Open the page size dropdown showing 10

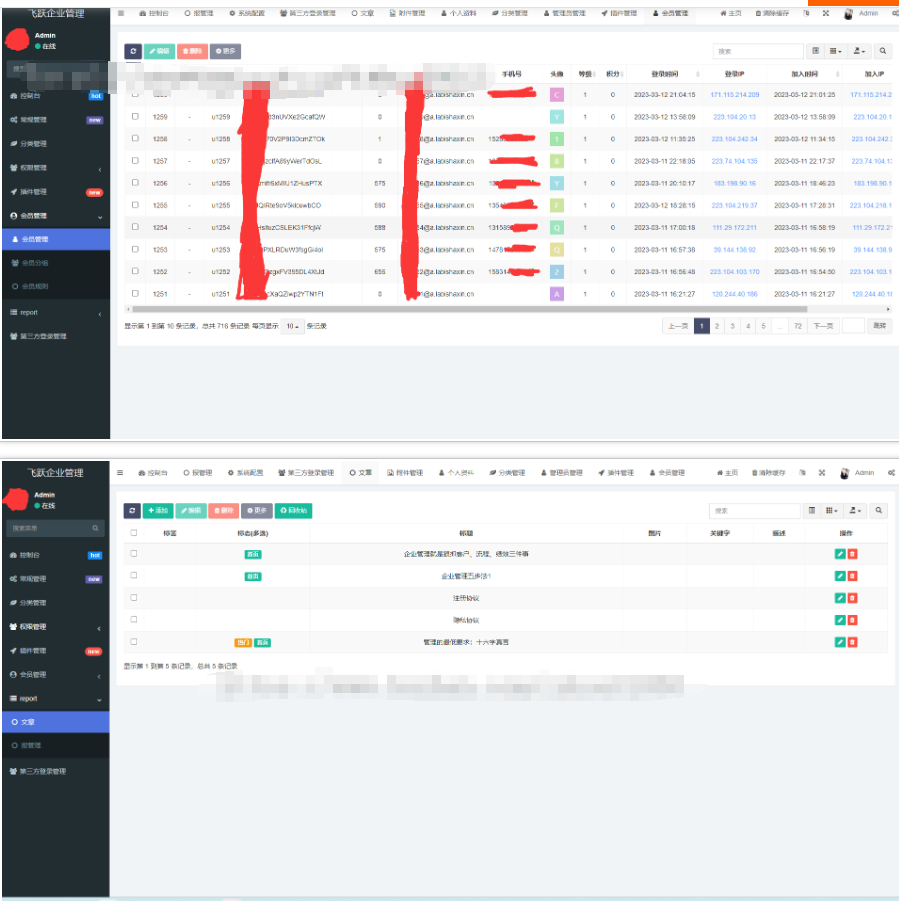click(x=292, y=326)
